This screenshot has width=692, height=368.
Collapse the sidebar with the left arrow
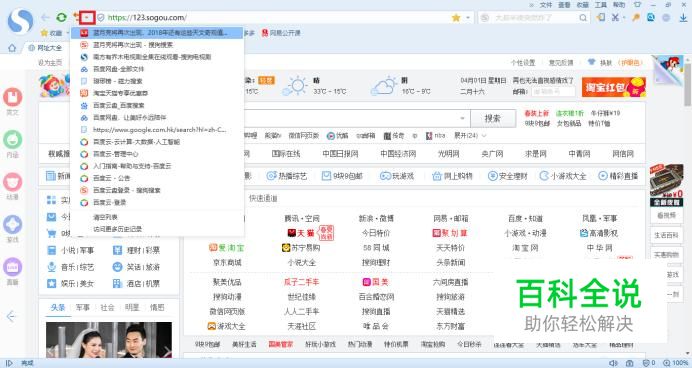click(x=11, y=316)
